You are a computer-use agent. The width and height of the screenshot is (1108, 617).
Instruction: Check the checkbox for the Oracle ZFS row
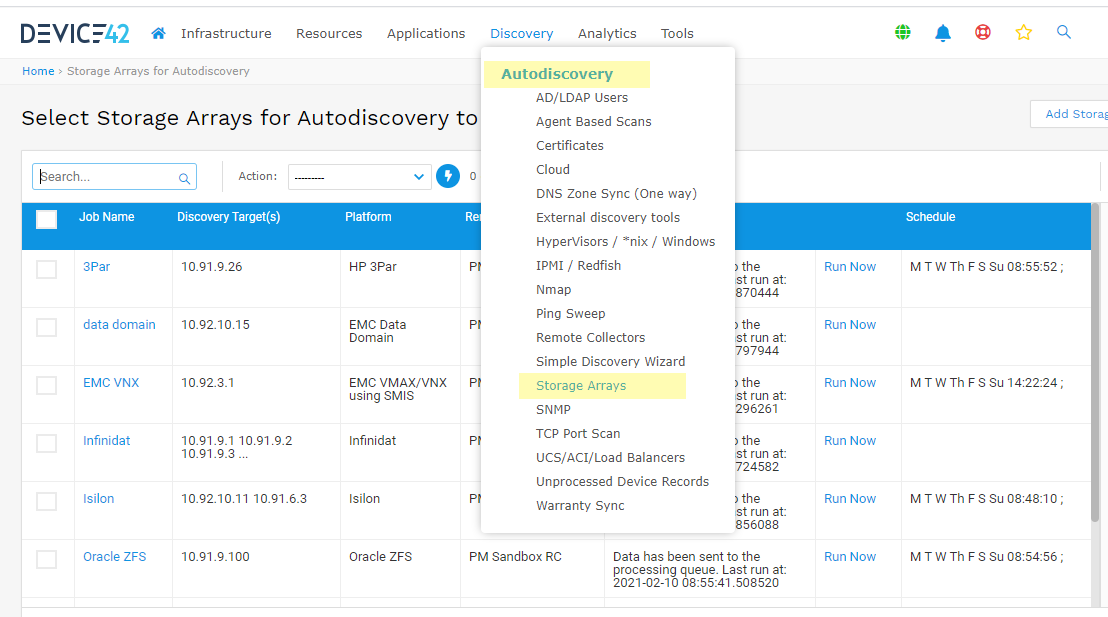47,559
